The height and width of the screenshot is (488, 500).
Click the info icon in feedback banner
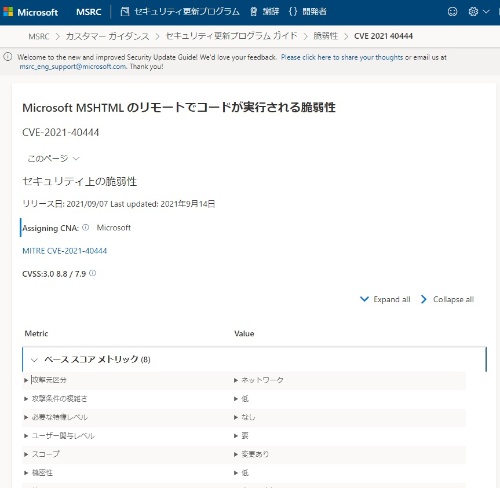(x=8, y=57)
